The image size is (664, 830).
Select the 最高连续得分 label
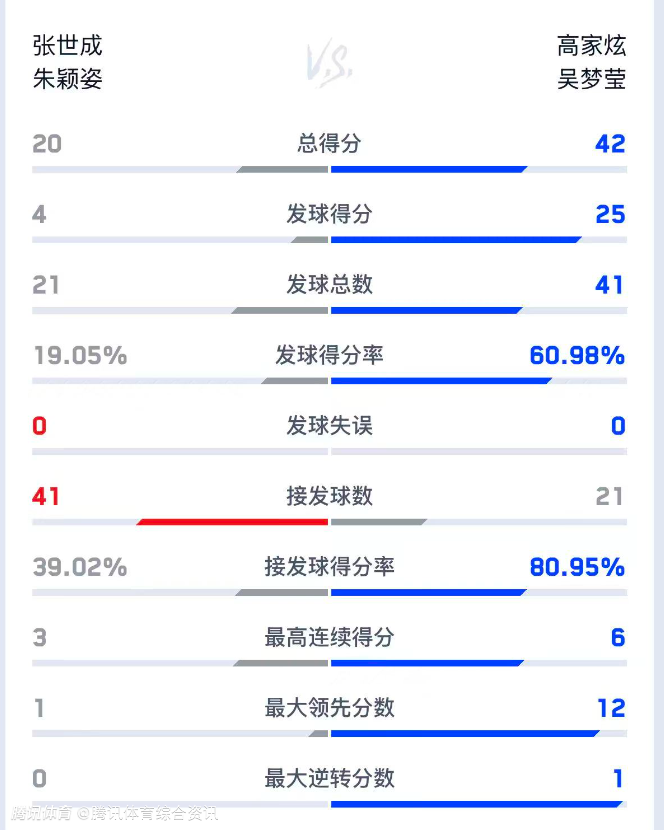tap(329, 637)
